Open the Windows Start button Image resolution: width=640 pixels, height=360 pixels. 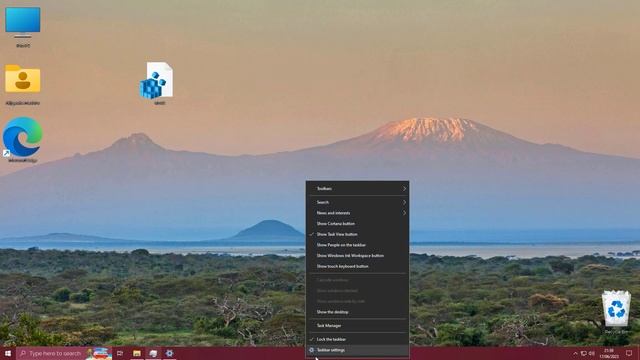(8, 353)
